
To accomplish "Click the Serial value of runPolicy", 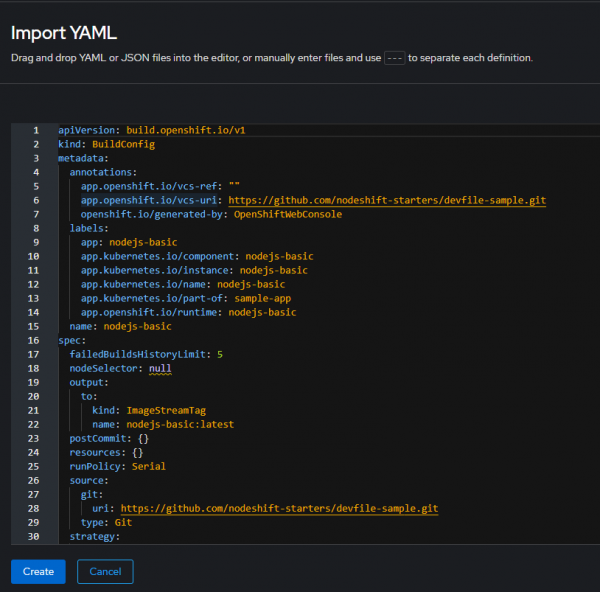I will (148, 466).
